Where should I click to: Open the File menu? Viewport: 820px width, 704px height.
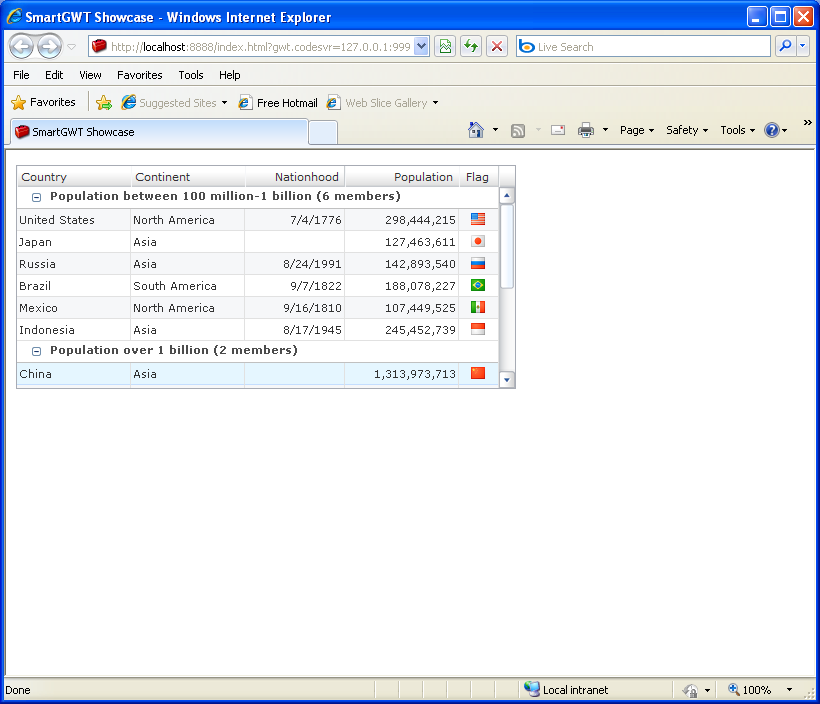point(21,75)
